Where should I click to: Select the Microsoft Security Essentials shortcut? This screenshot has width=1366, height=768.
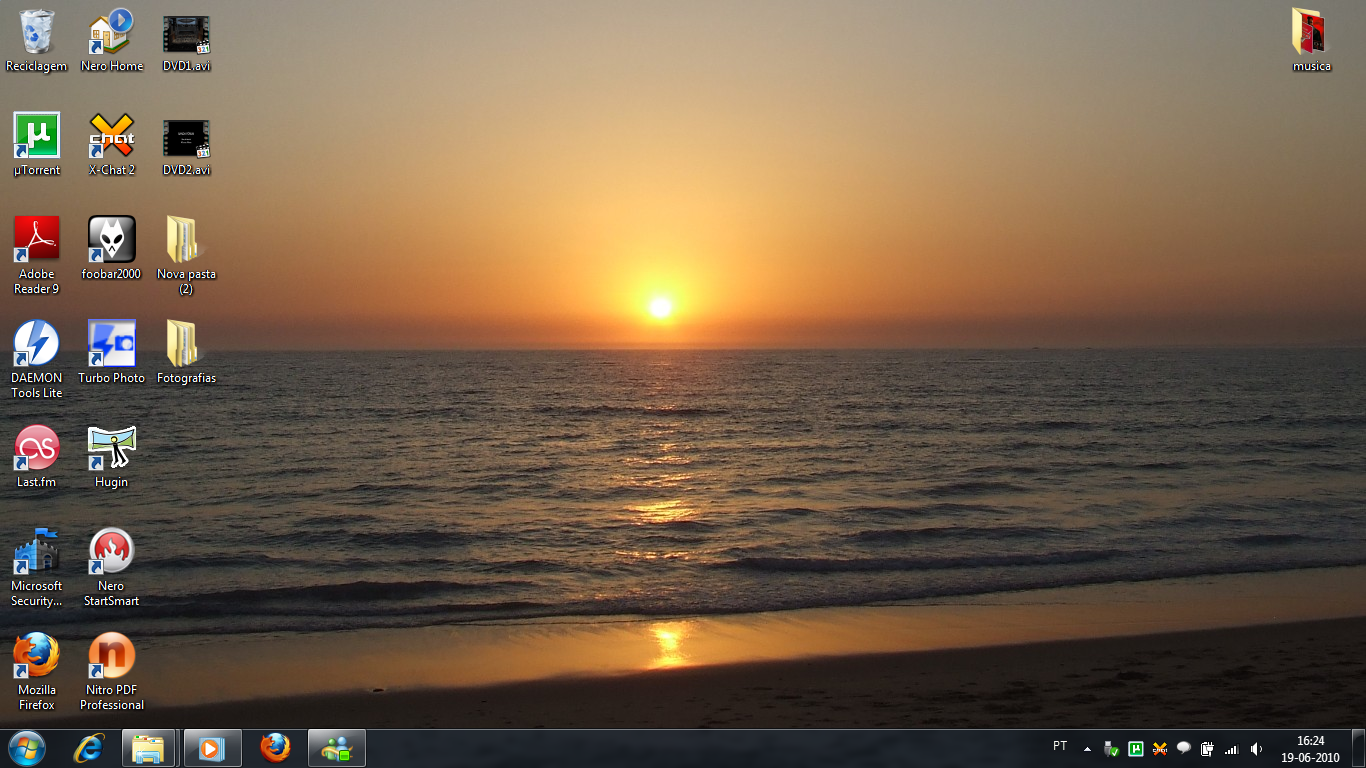click(x=37, y=568)
